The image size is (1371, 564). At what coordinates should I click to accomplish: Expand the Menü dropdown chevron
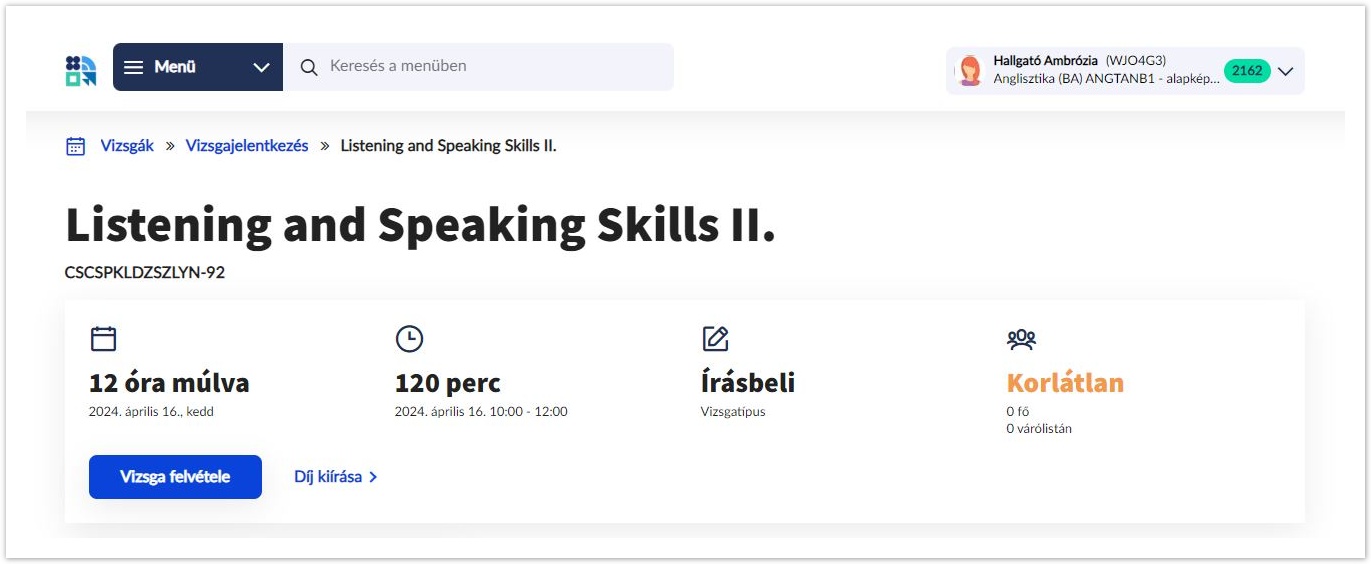coord(261,67)
